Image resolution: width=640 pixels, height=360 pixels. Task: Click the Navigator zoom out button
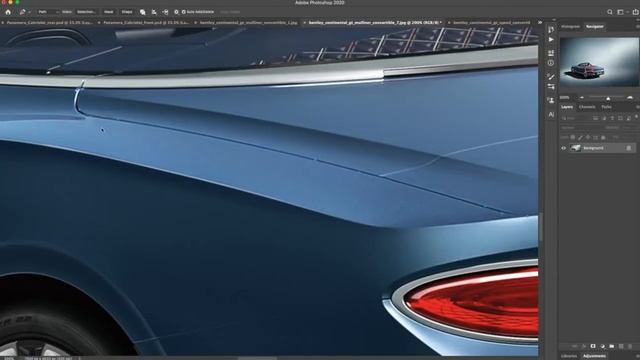coord(582,98)
